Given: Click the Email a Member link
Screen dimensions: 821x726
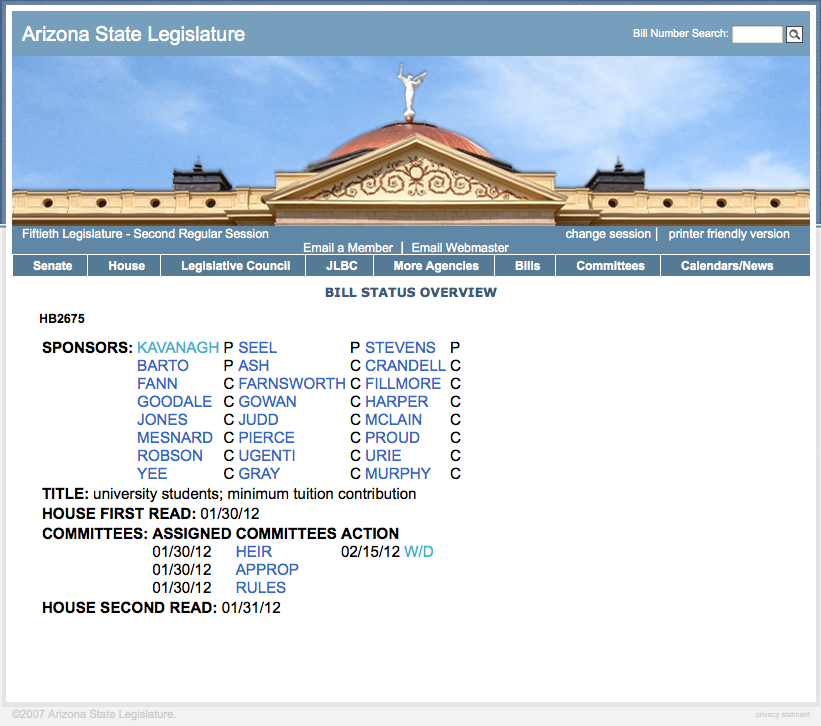Looking at the screenshot, I should pos(348,248).
